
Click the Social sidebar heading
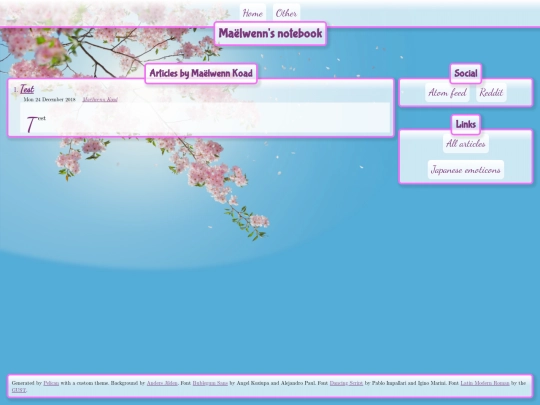[x=466, y=73]
